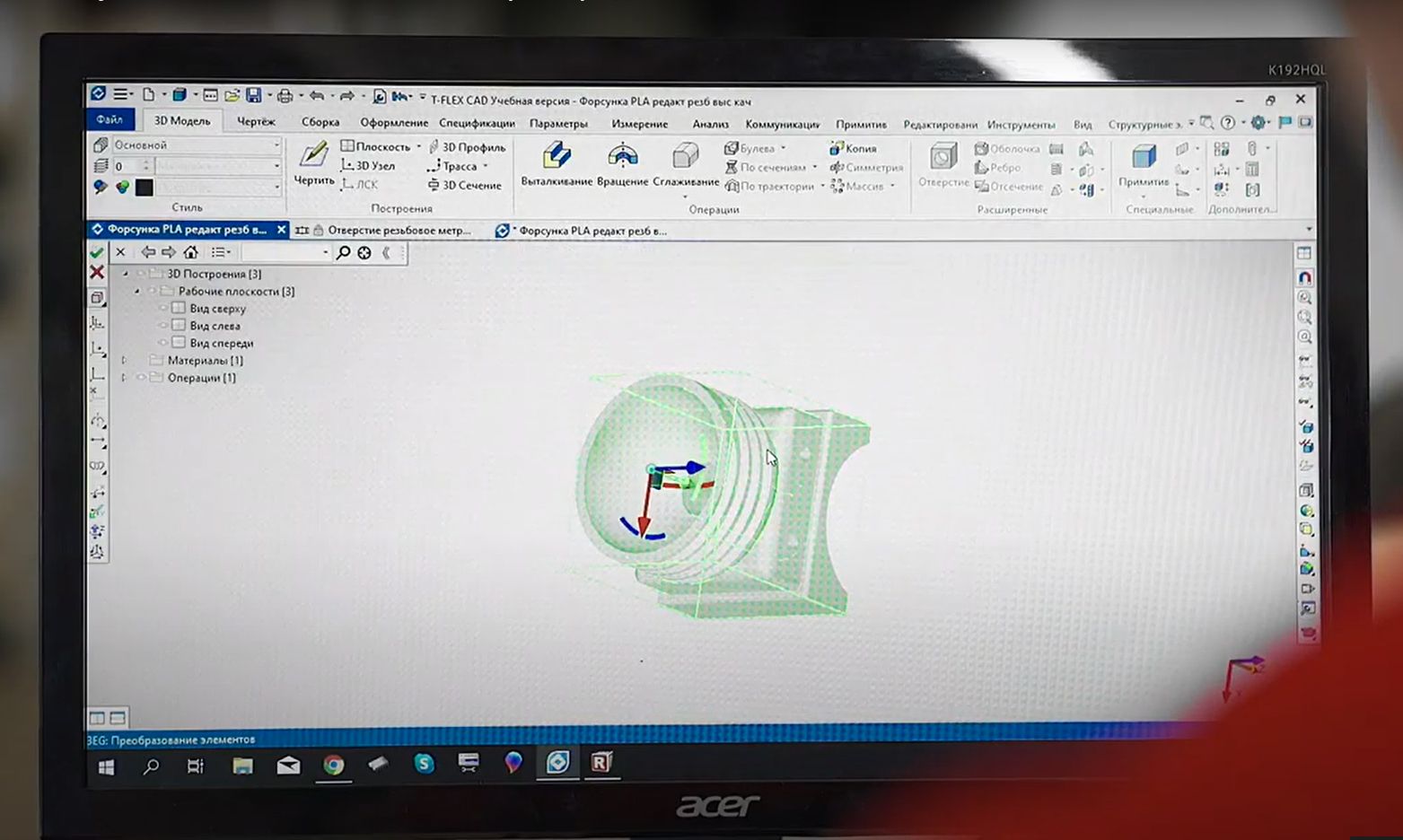Open the settings gear in title ribbon
Screen dimensions: 1403x840
click(1258, 123)
